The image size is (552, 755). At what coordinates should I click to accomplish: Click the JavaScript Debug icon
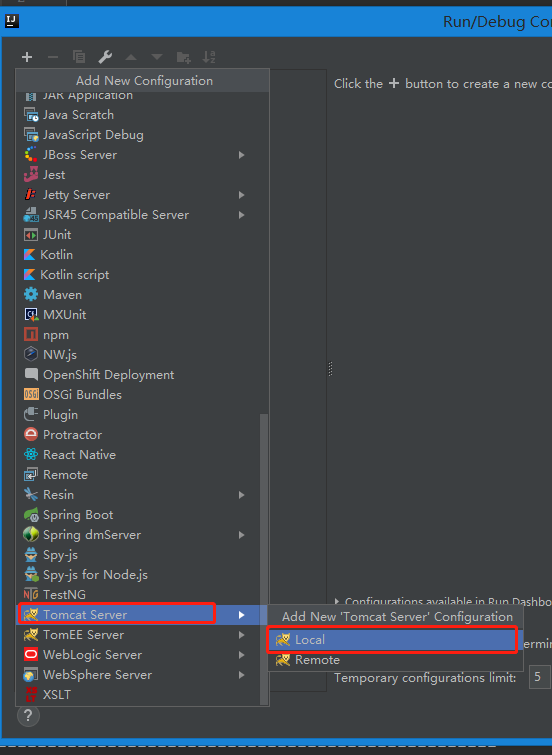31,135
